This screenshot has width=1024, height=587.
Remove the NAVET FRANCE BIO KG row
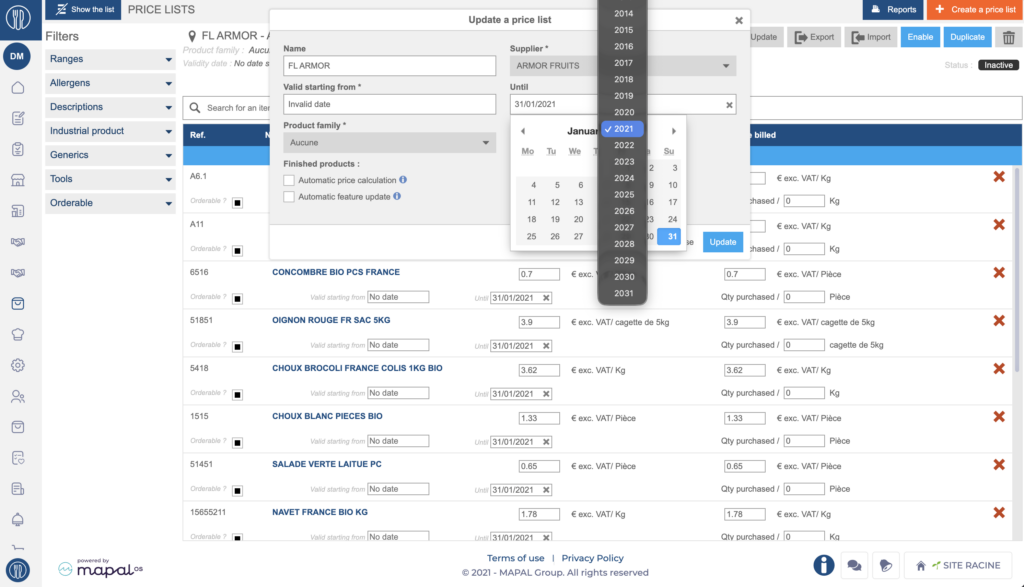(x=999, y=513)
